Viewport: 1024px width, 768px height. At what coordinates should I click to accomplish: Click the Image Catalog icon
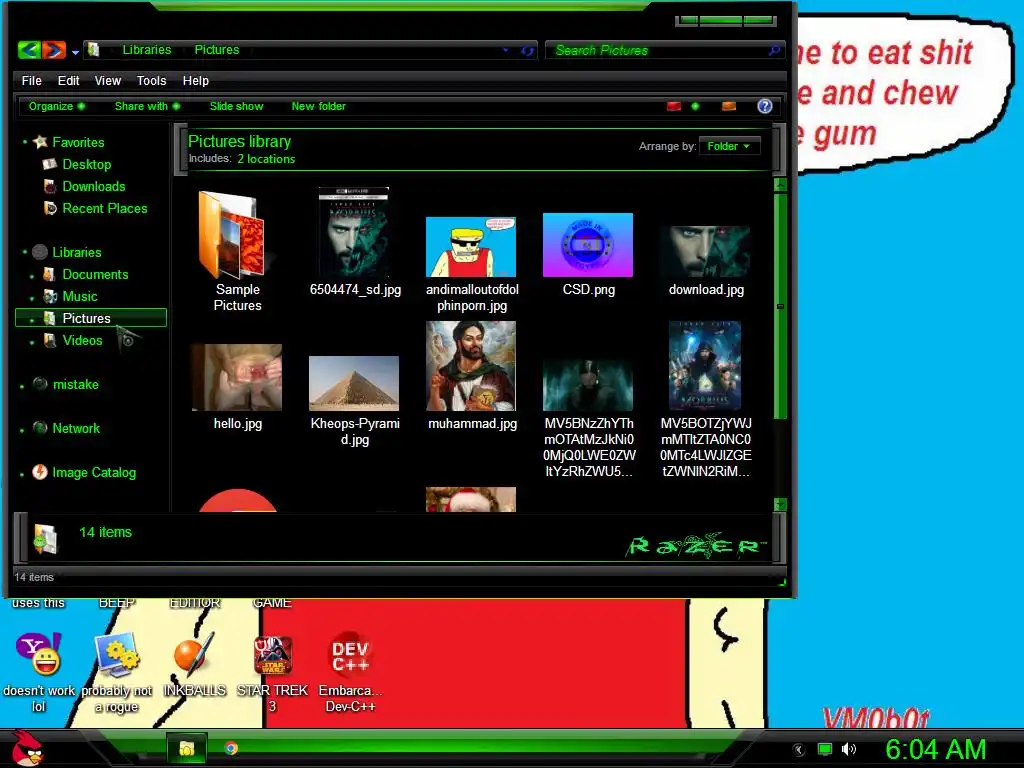point(40,472)
